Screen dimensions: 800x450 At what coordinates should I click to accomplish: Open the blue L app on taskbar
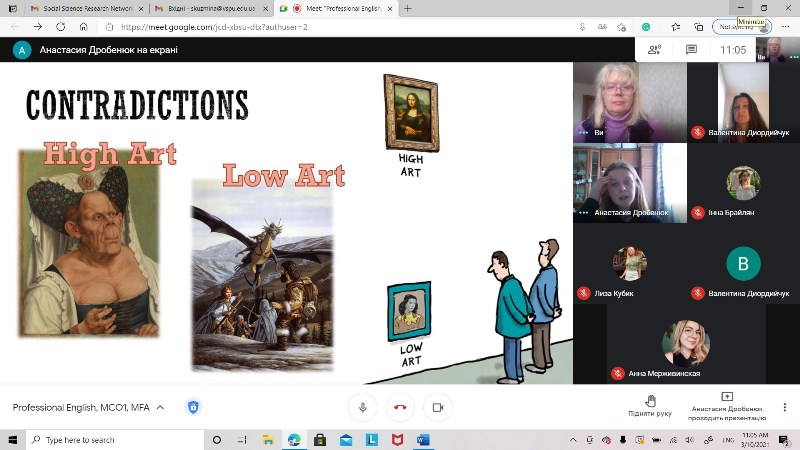[x=372, y=440]
